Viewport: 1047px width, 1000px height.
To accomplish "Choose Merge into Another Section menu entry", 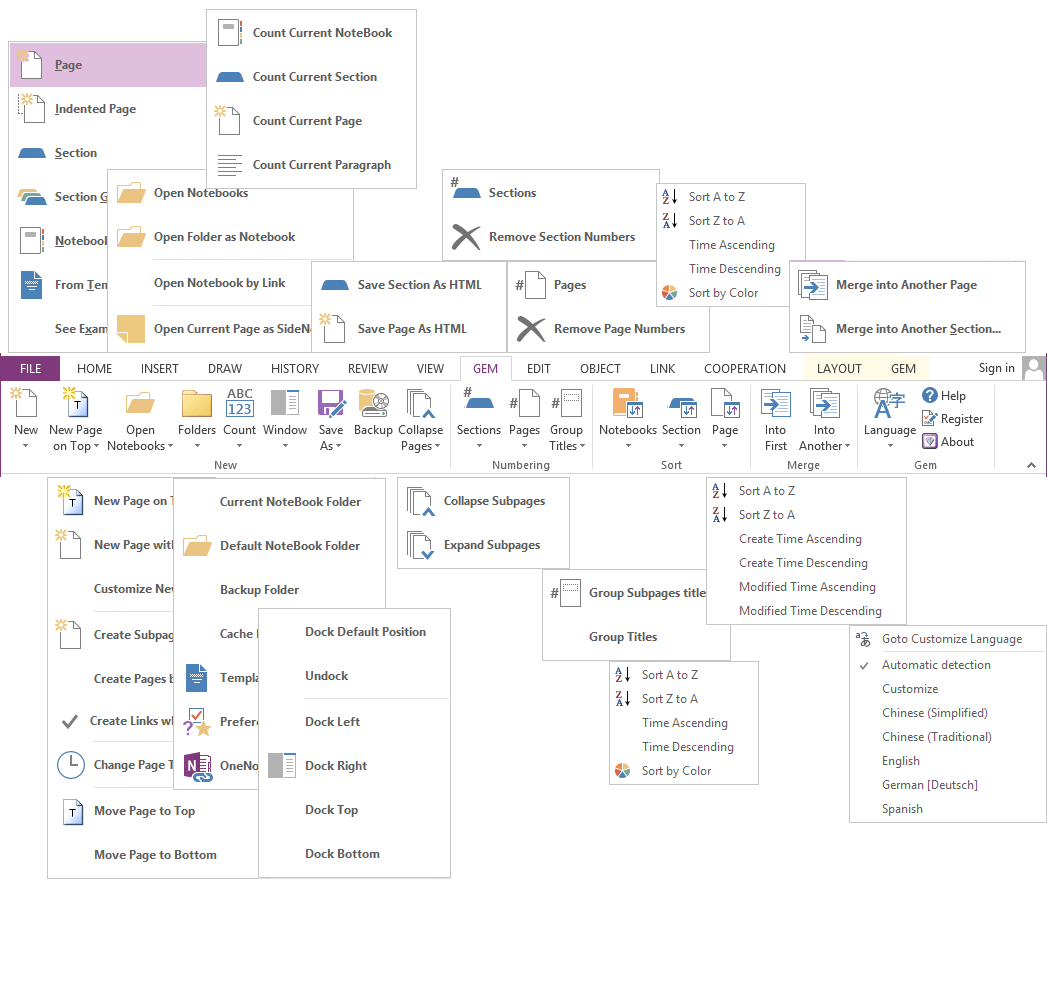I will (917, 329).
